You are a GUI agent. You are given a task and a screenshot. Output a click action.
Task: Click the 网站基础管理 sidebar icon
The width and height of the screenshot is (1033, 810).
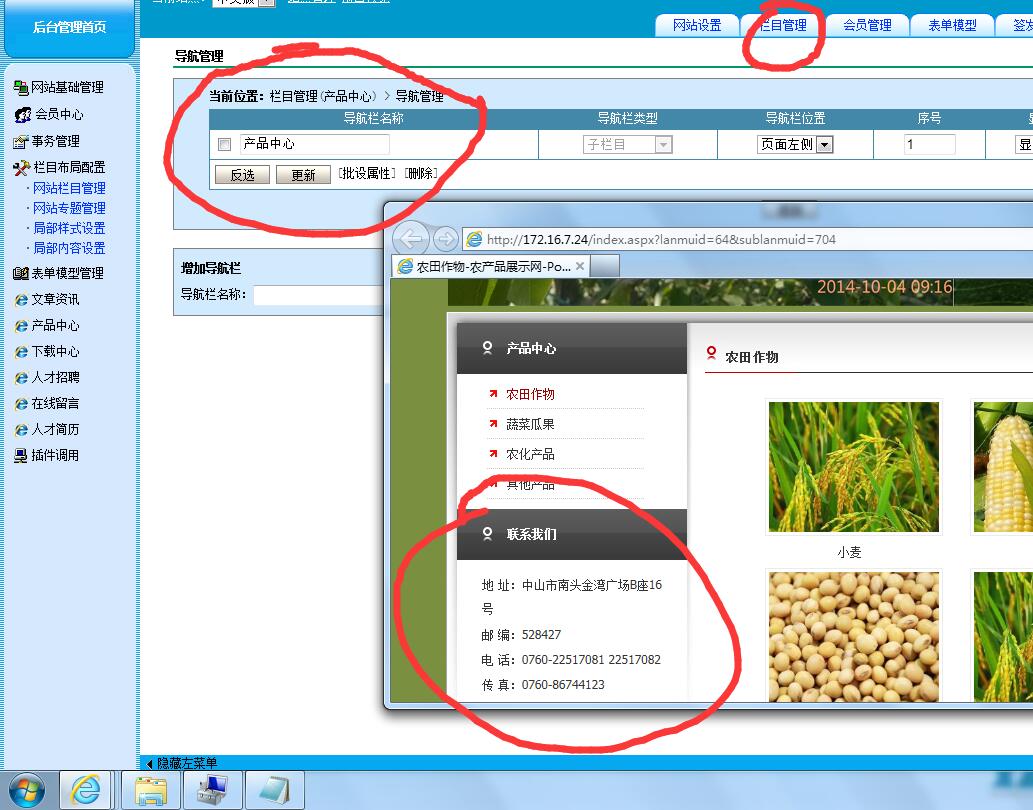point(20,88)
